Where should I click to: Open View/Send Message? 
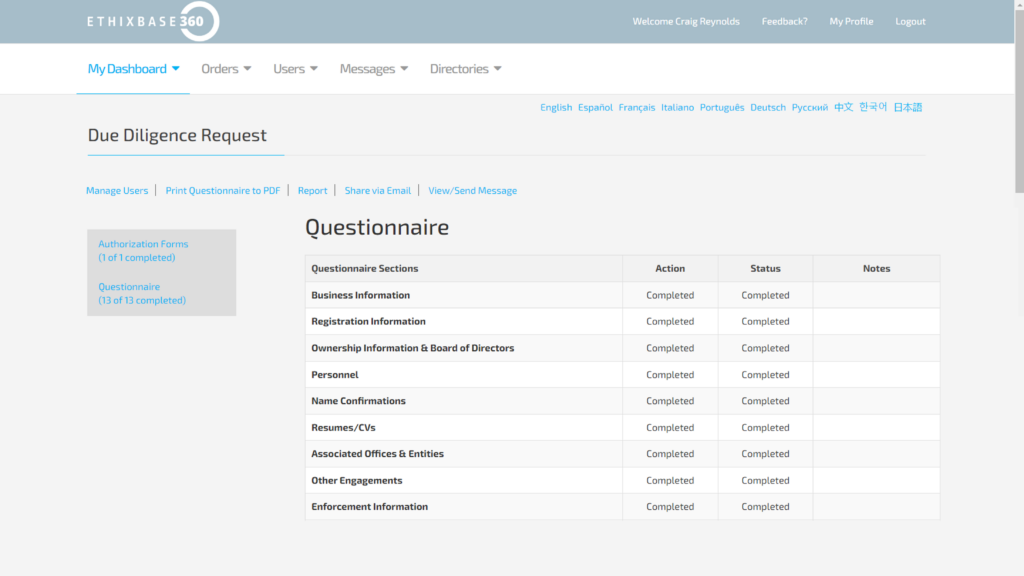(x=472, y=191)
